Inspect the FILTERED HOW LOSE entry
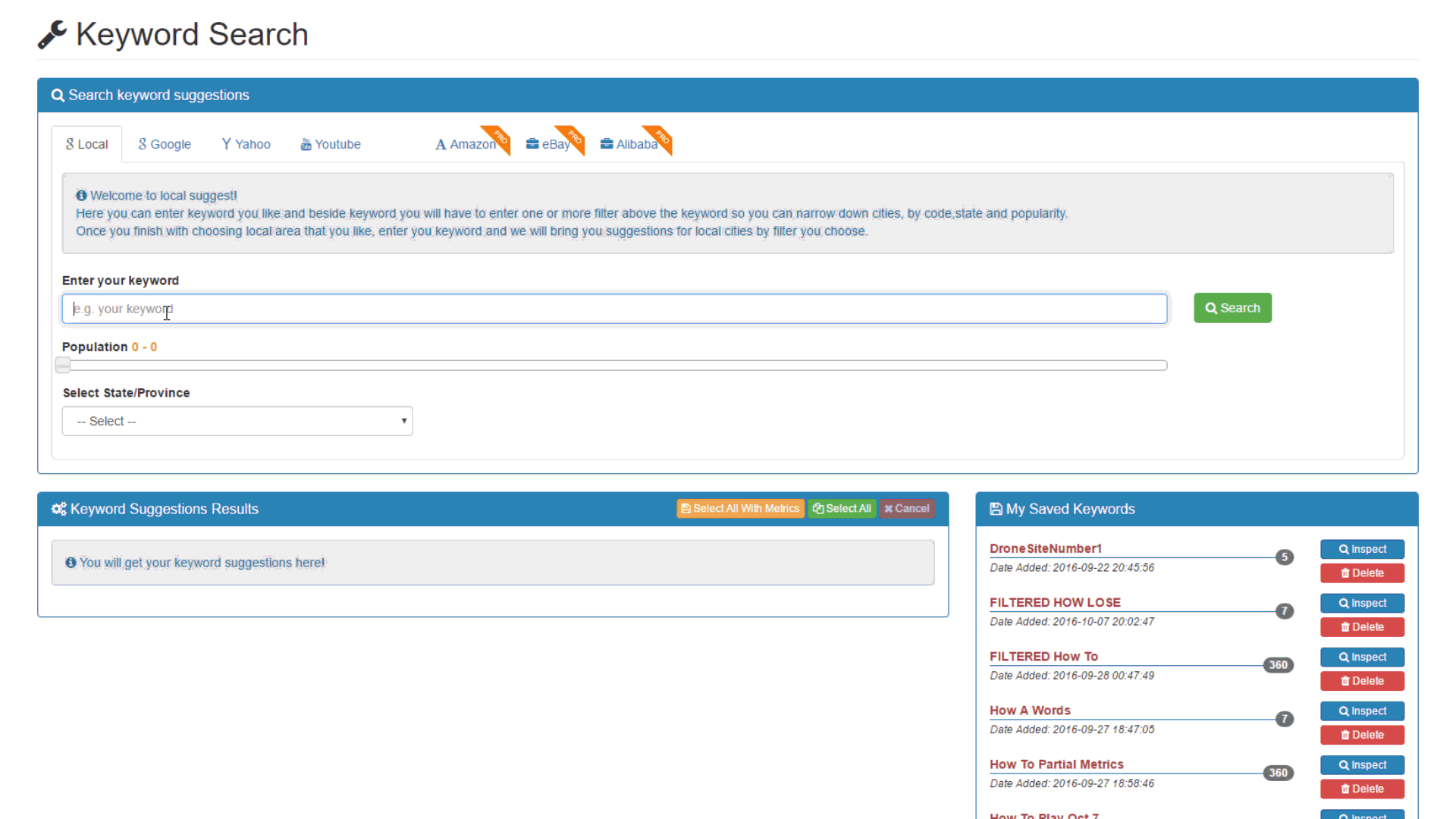Image resolution: width=1456 pixels, height=819 pixels. [x=1362, y=603]
